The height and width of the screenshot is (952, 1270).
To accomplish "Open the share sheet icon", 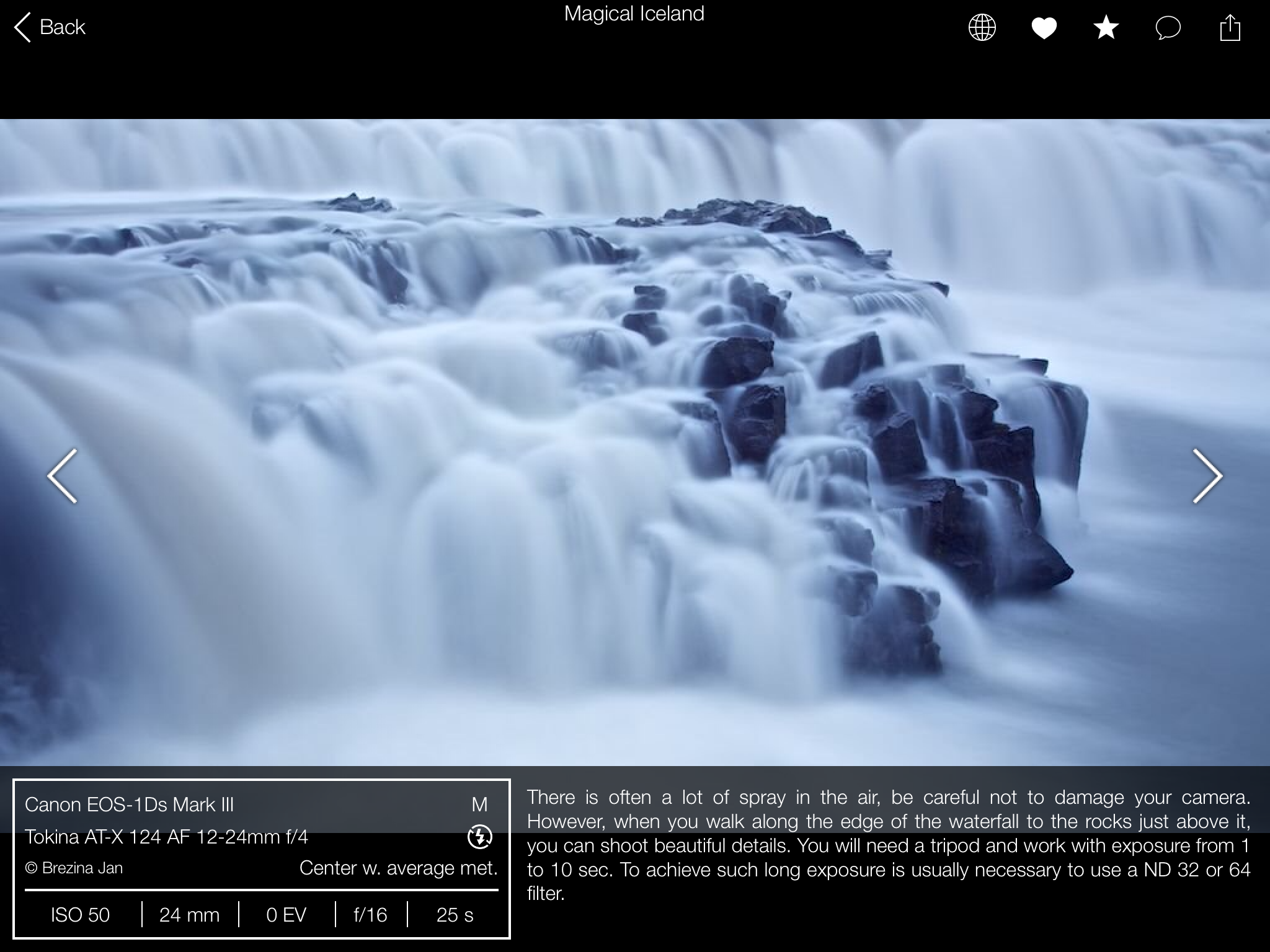I will coord(1230,28).
